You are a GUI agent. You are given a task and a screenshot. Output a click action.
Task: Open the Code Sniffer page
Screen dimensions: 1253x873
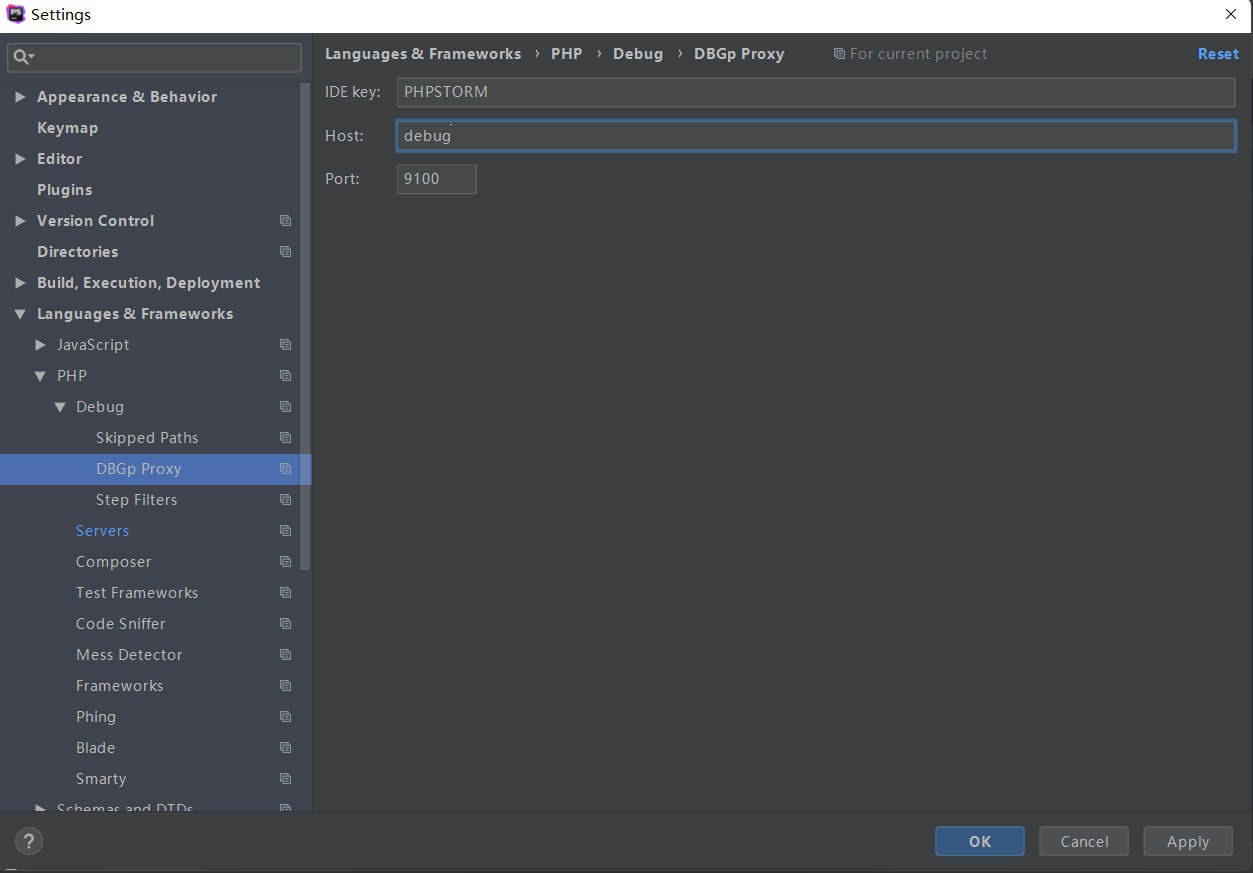tap(120, 624)
